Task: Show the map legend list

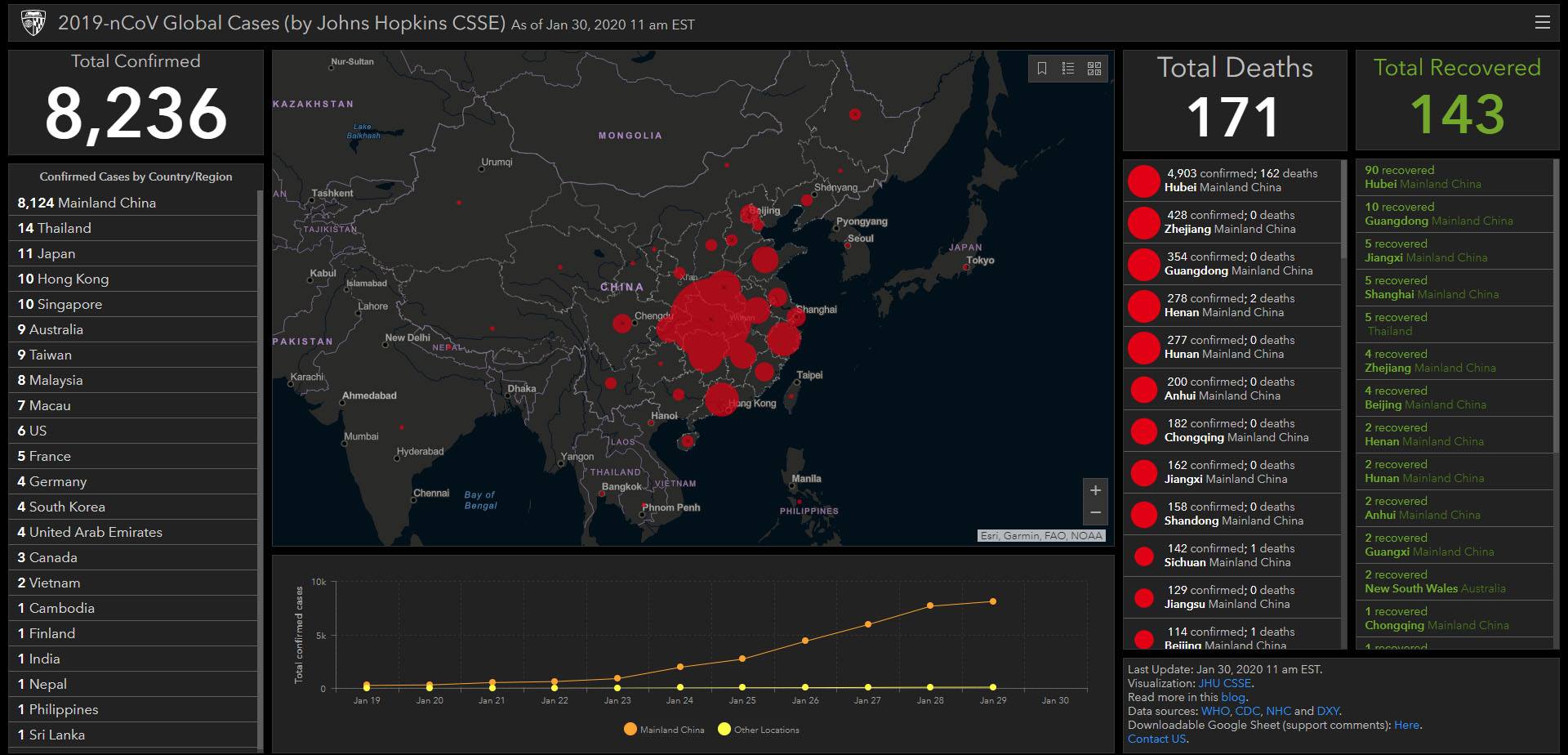Action: click(x=1068, y=69)
